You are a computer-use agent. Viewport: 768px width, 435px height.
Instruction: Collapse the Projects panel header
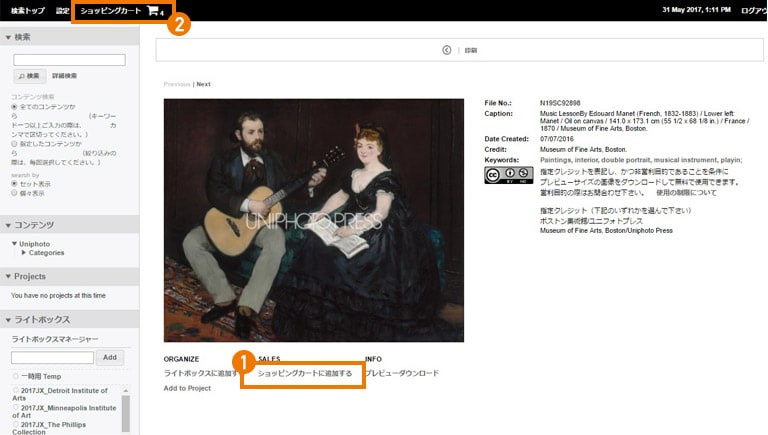point(70,276)
